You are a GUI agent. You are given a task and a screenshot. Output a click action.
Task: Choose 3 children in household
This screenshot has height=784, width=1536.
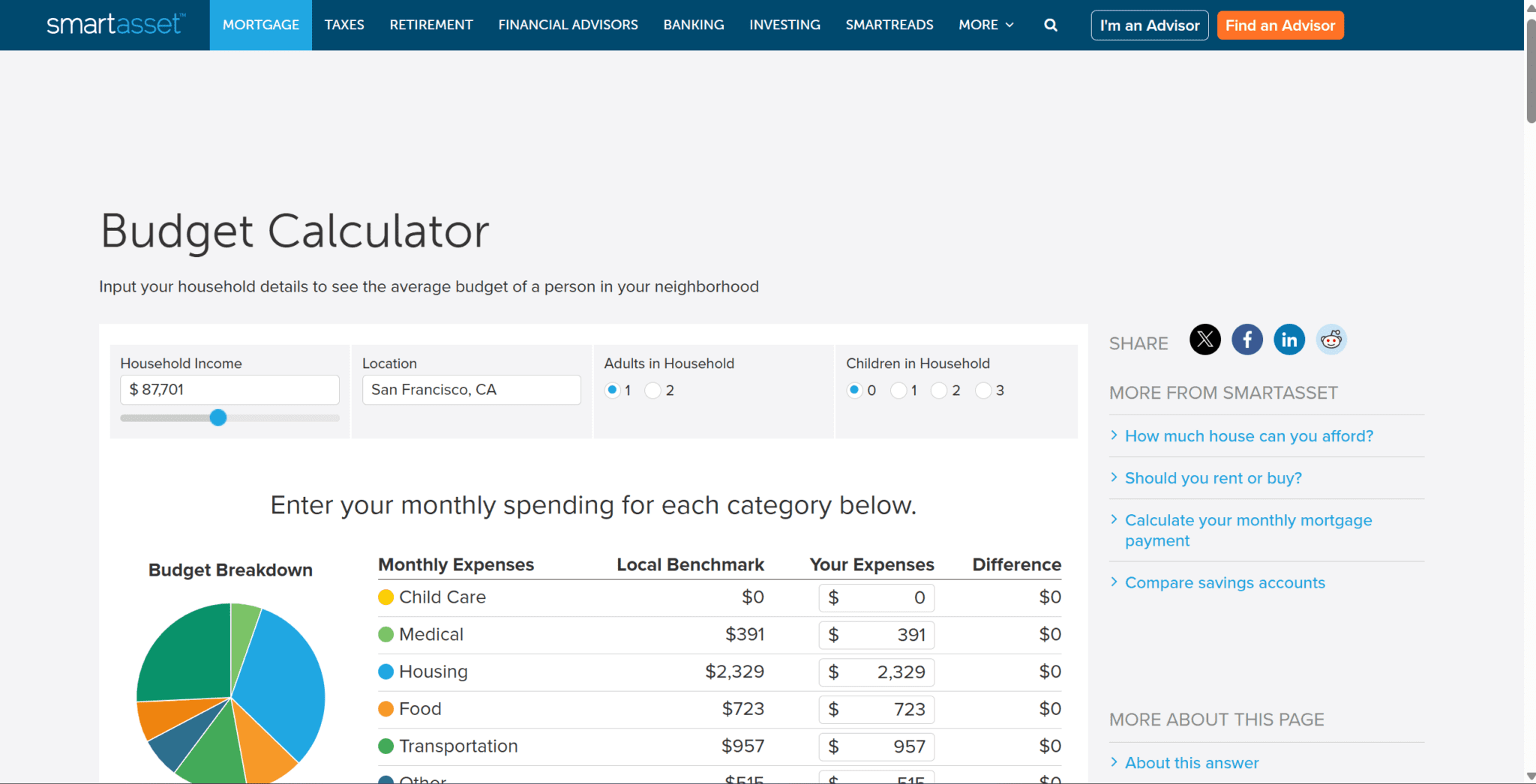tap(983, 391)
